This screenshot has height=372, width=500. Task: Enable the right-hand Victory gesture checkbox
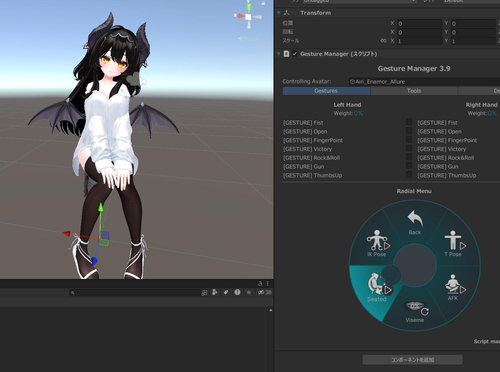pos(409,148)
